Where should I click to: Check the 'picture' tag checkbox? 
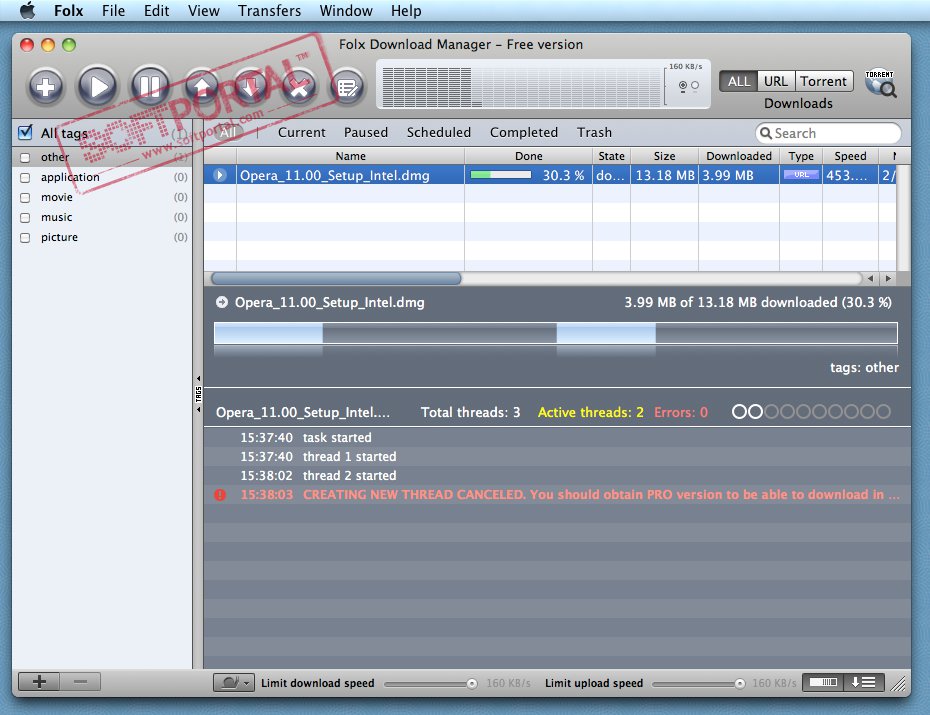(x=25, y=238)
